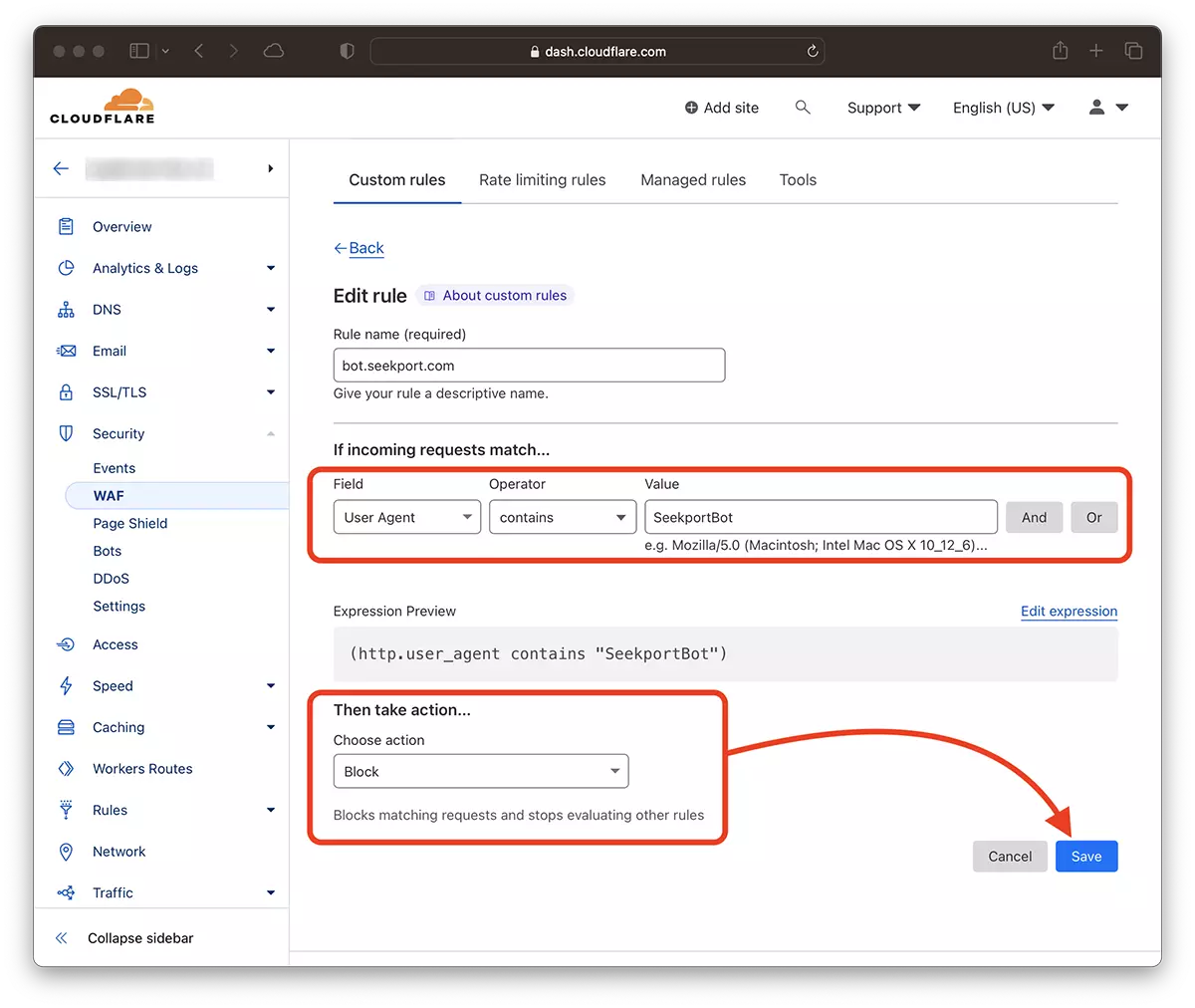Viewport: 1195px width, 1008px height.
Task: Select WAF in the sidebar
Action: 176,495
